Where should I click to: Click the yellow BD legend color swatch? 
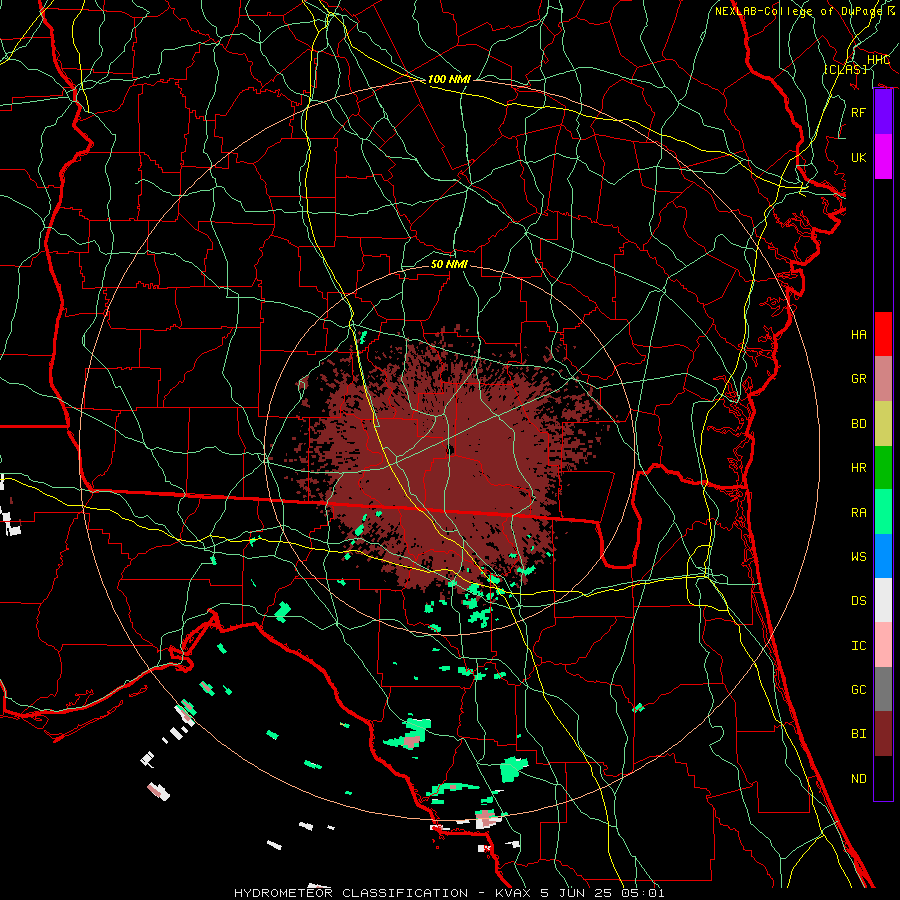pos(883,424)
